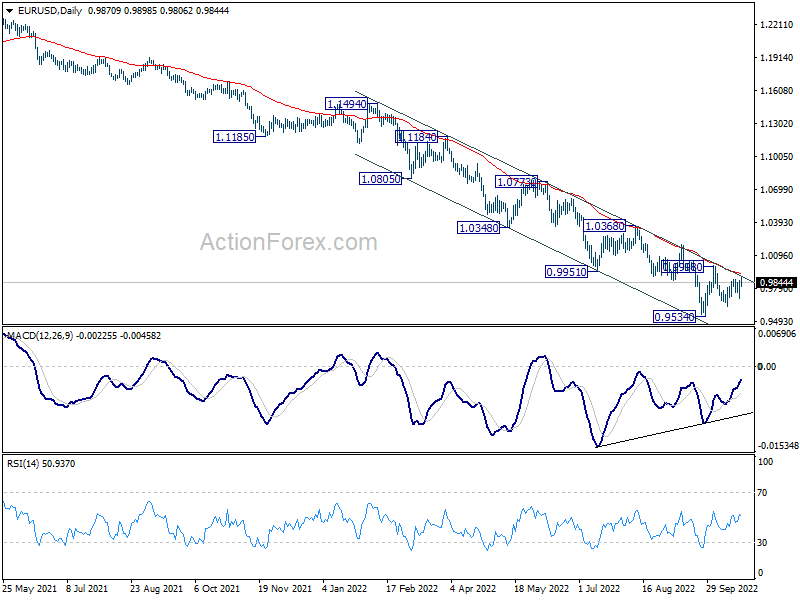
Task: Click the 1.22110 price axis value
Action: pyautogui.click(x=776, y=24)
